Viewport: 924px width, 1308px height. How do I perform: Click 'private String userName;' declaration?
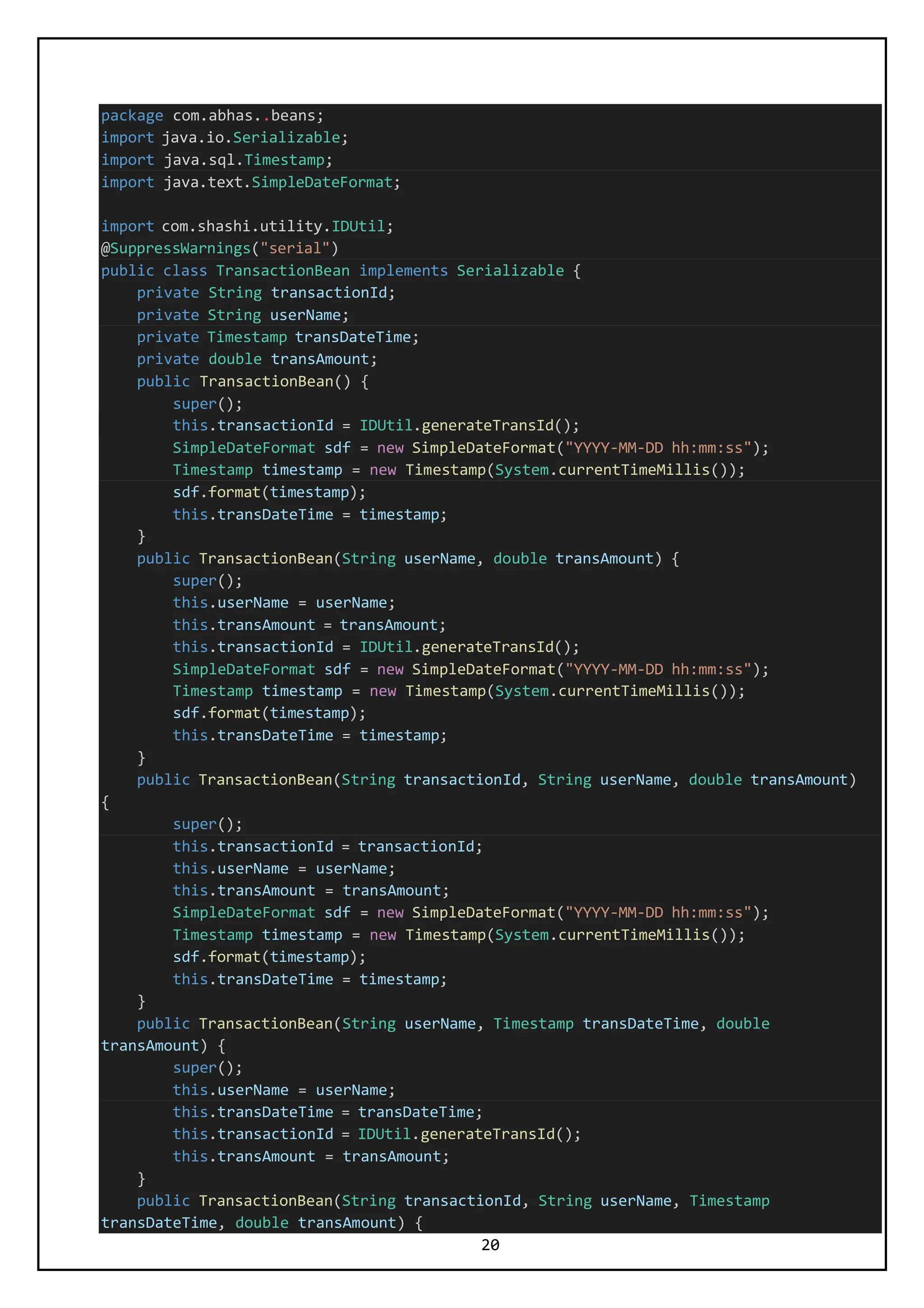243,315
